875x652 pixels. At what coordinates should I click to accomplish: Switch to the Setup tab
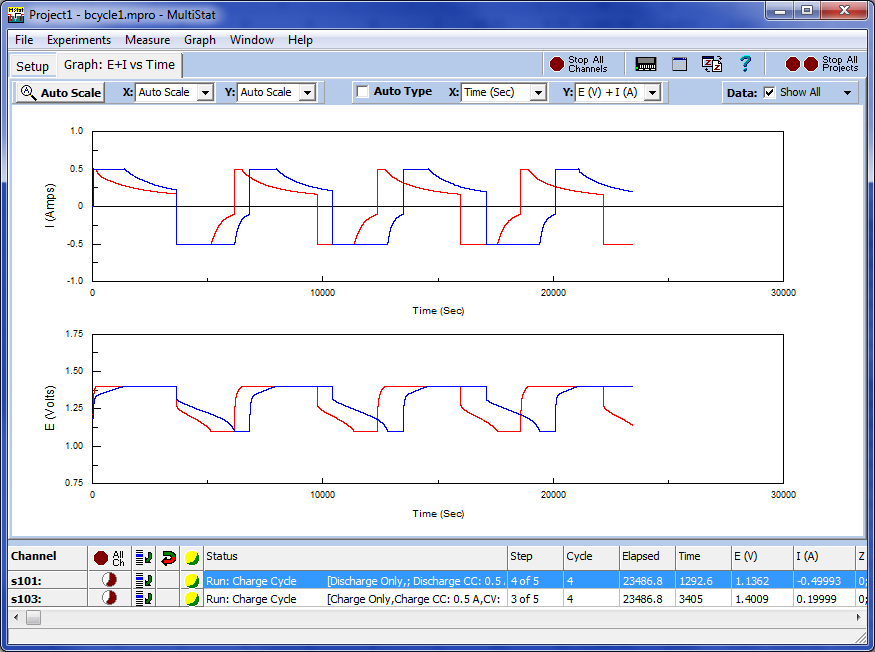coord(32,66)
